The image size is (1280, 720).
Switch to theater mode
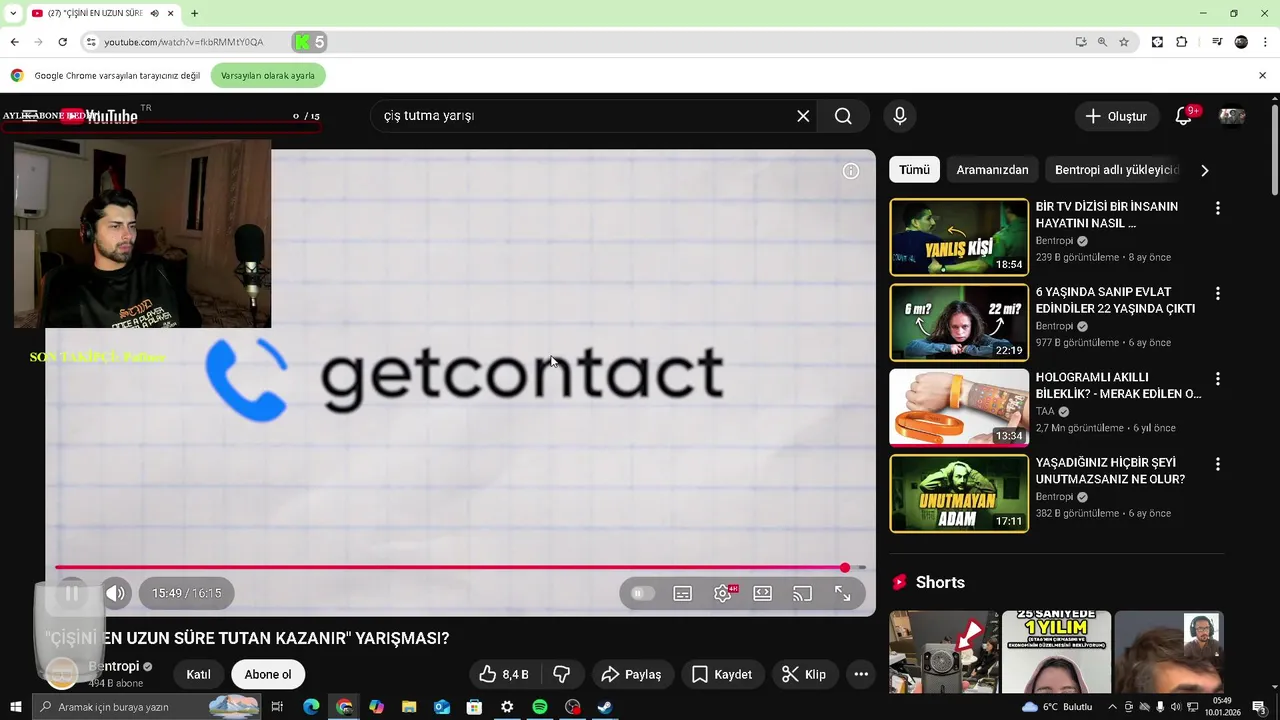pyautogui.click(x=763, y=594)
